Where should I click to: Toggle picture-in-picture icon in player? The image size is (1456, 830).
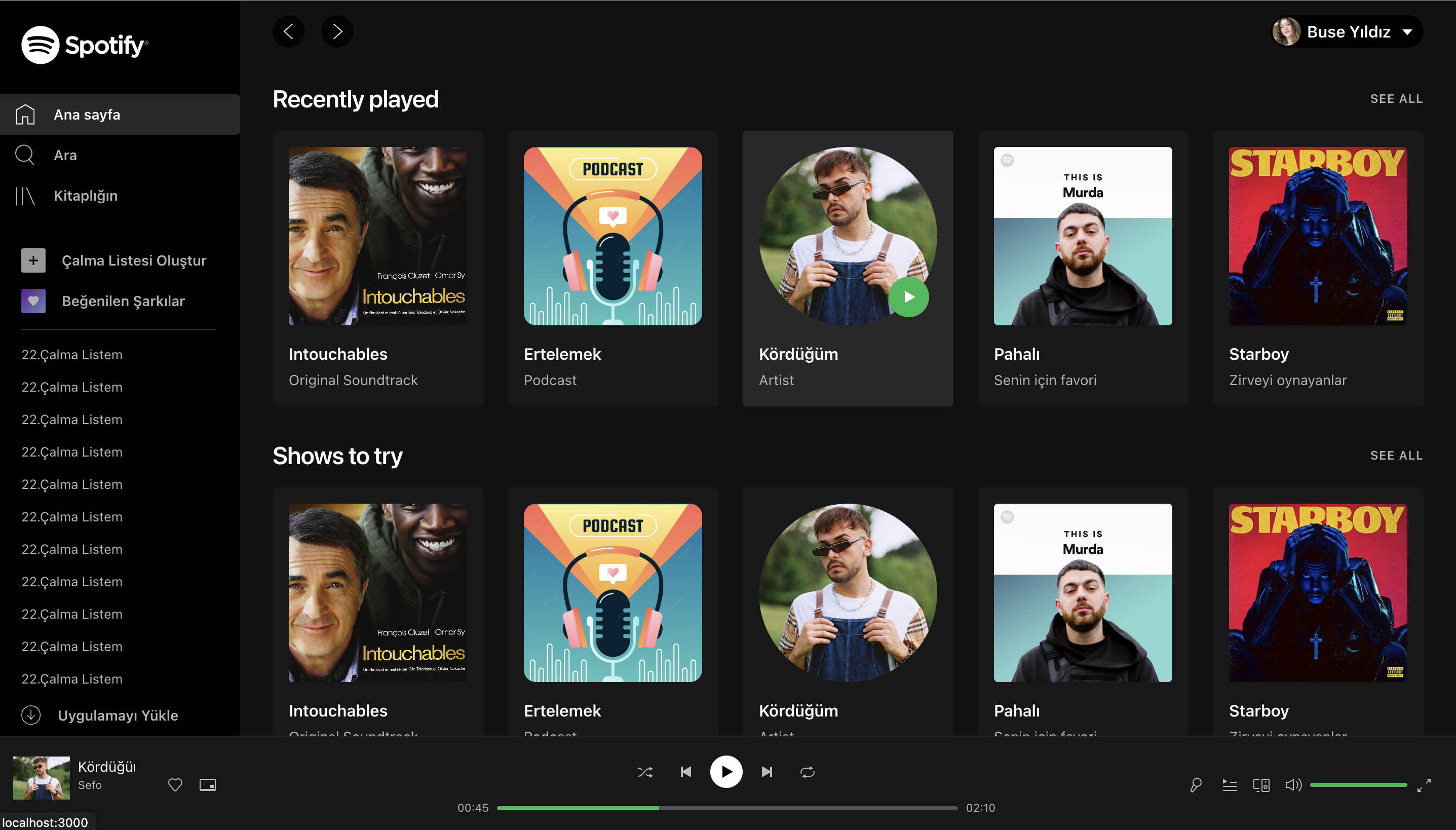207,784
